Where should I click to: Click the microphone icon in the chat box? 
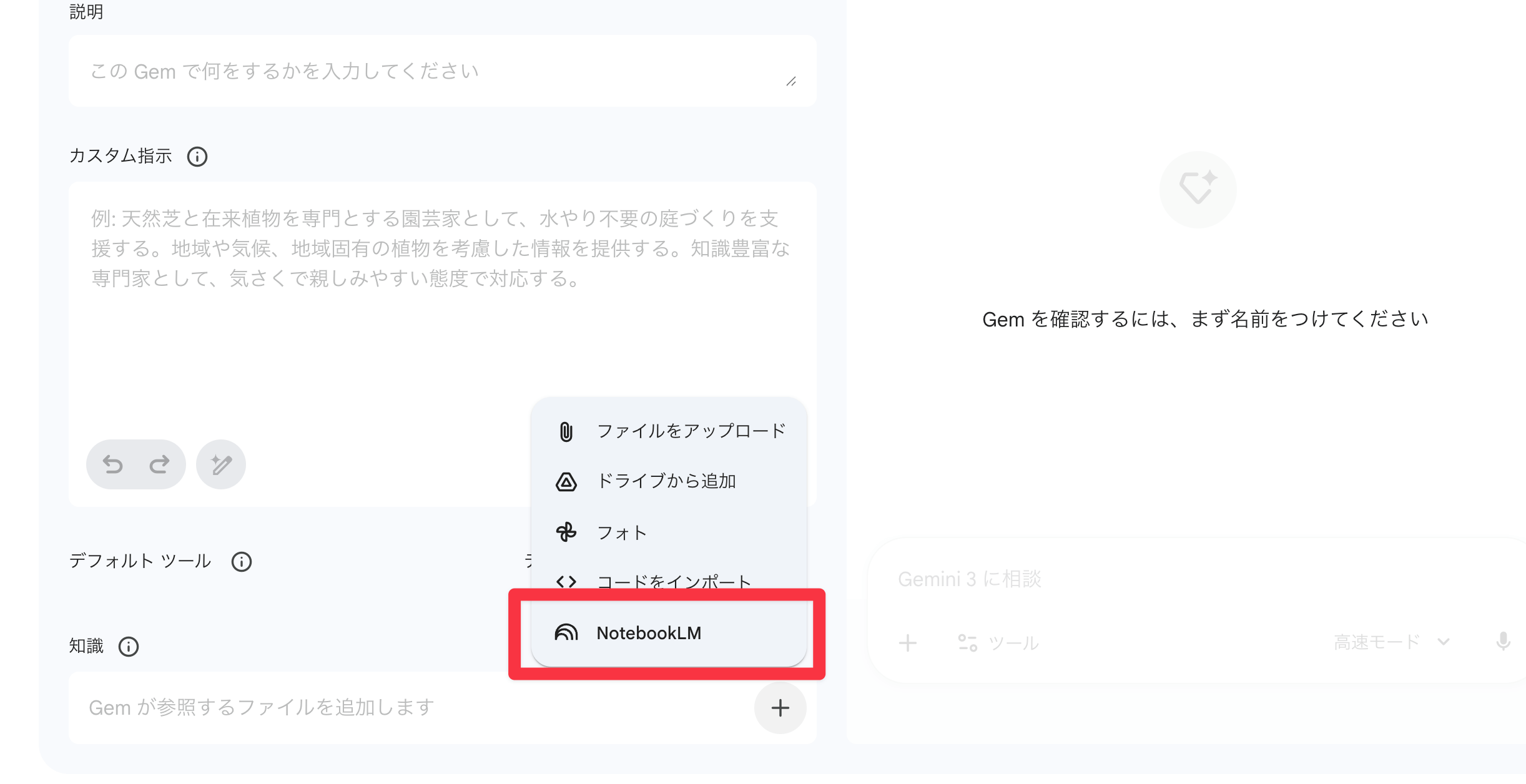click(x=1501, y=642)
